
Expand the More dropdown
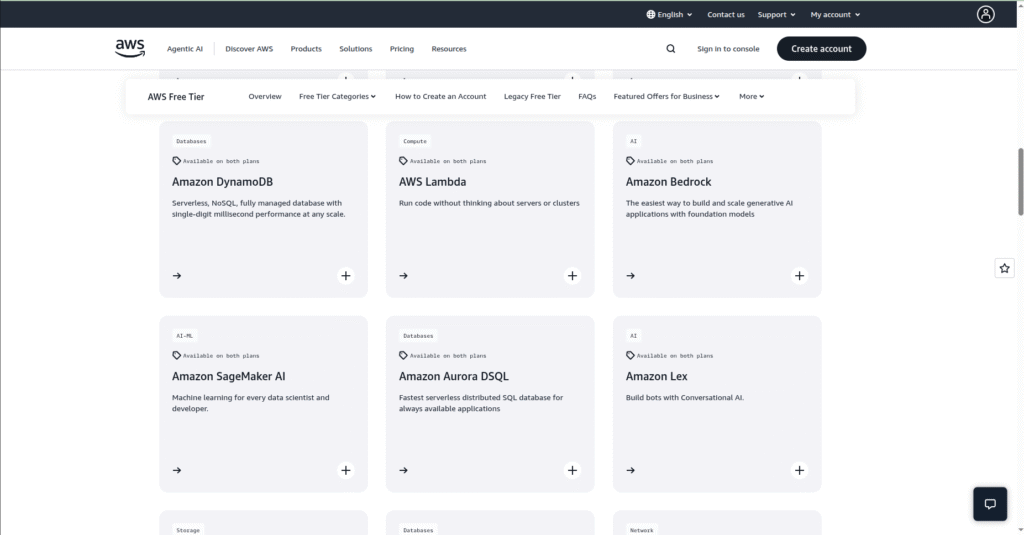tap(751, 96)
